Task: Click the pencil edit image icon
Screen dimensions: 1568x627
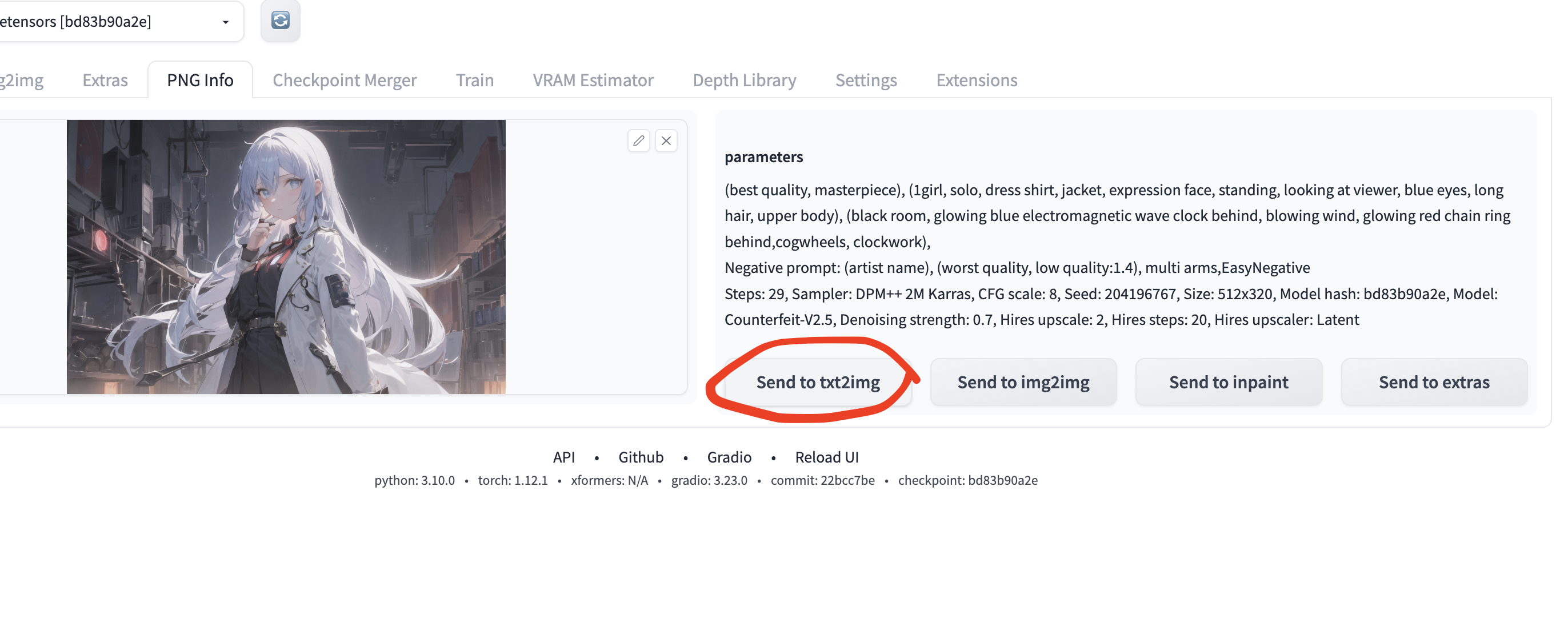Action: 638,140
